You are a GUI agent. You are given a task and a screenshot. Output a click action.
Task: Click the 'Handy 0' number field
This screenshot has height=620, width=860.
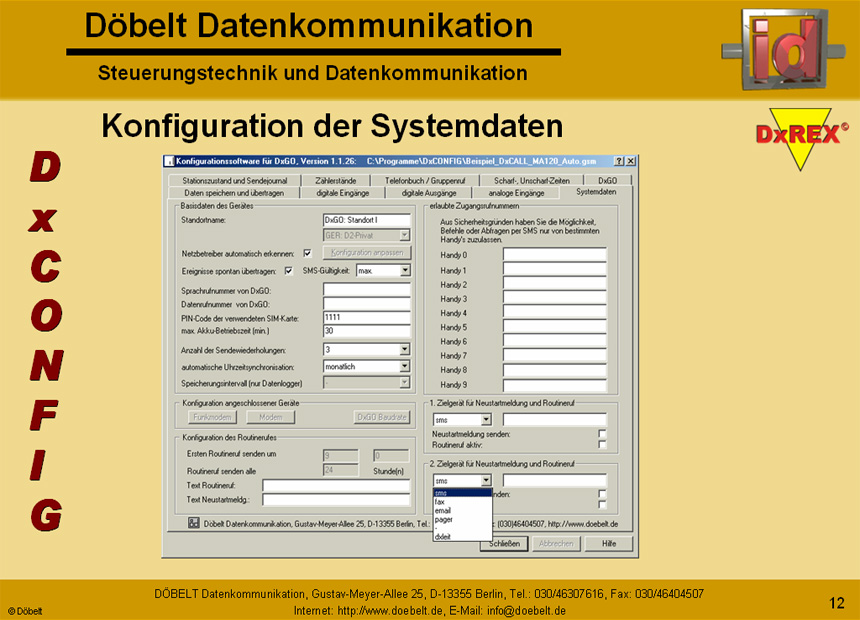pyautogui.click(x=555, y=255)
